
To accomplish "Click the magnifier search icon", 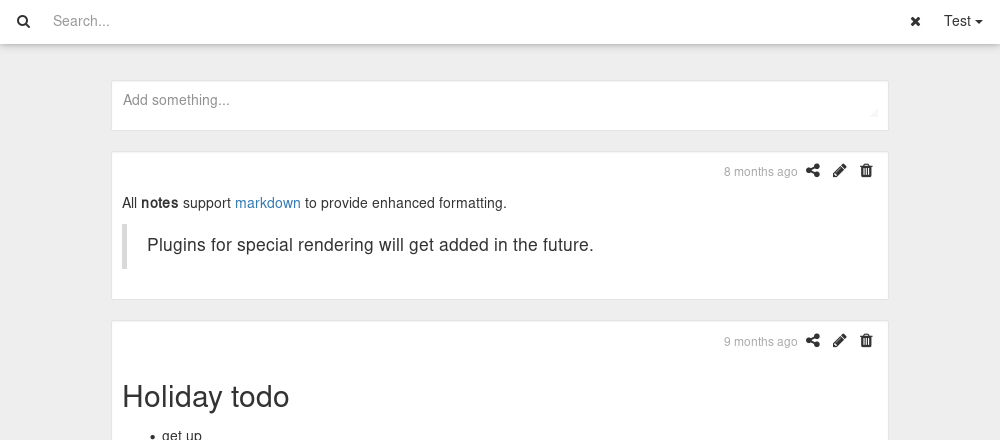I will click(24, 22).
